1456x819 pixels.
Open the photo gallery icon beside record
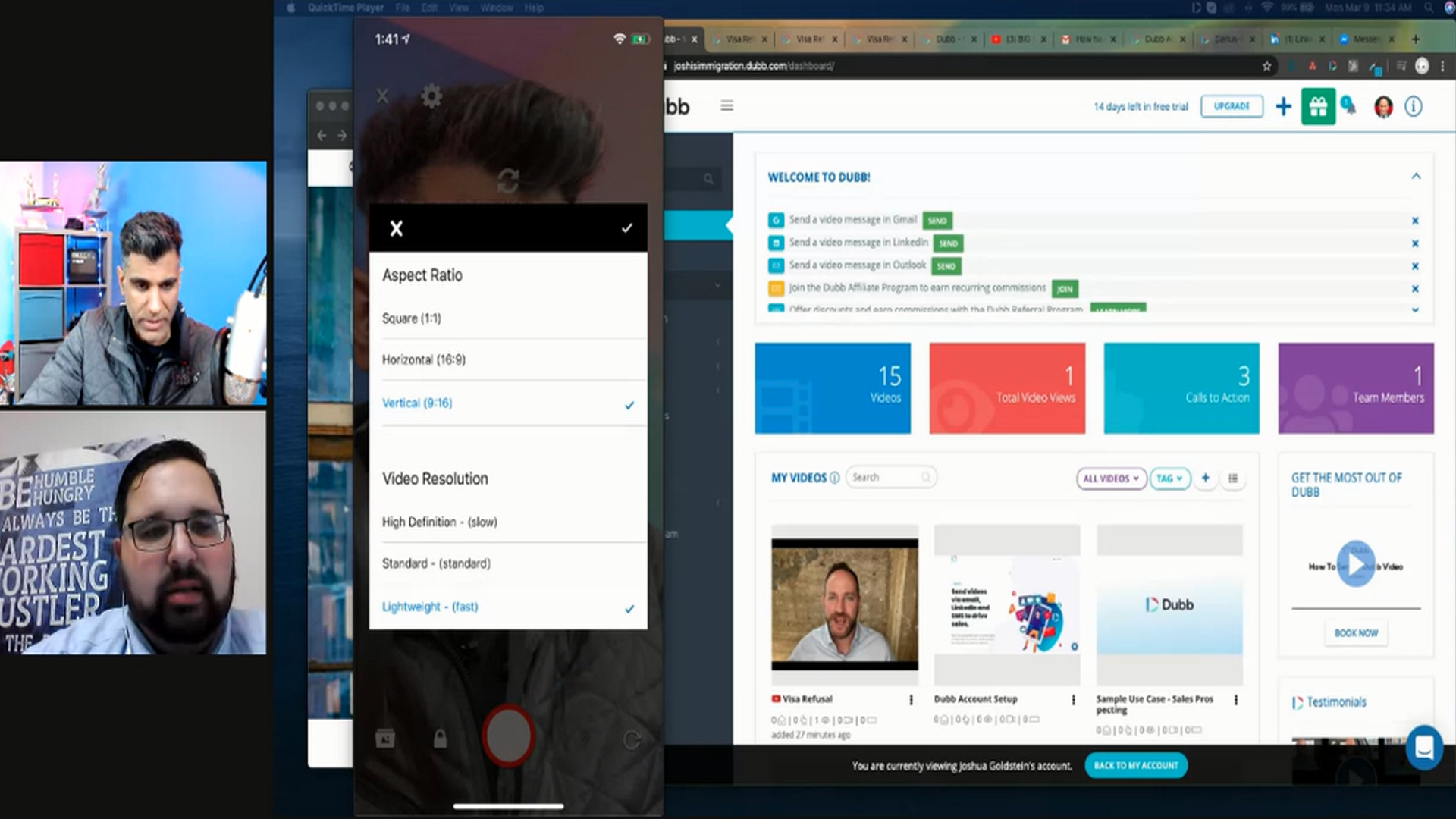385,739
